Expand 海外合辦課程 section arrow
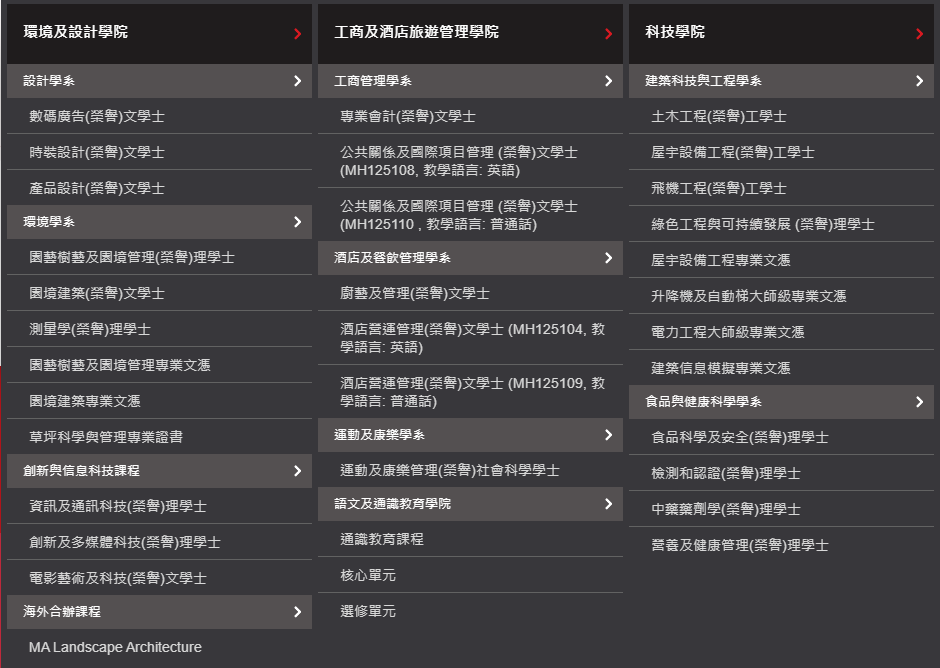 tap(297, 612)
